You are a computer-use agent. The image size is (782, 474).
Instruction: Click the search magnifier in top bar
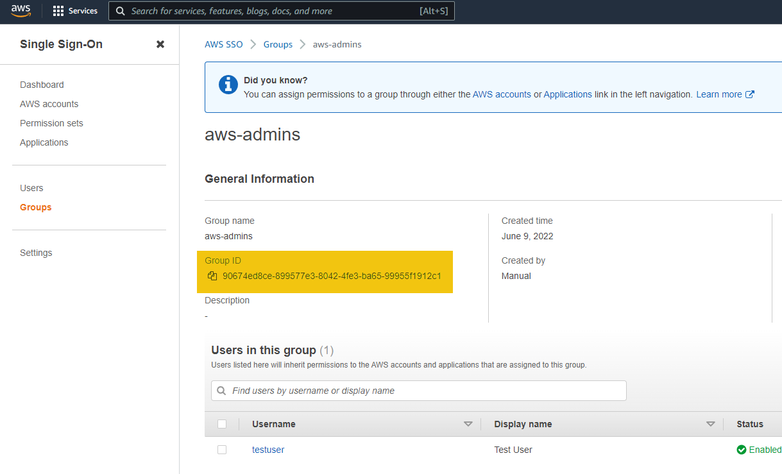coord(120,11)
